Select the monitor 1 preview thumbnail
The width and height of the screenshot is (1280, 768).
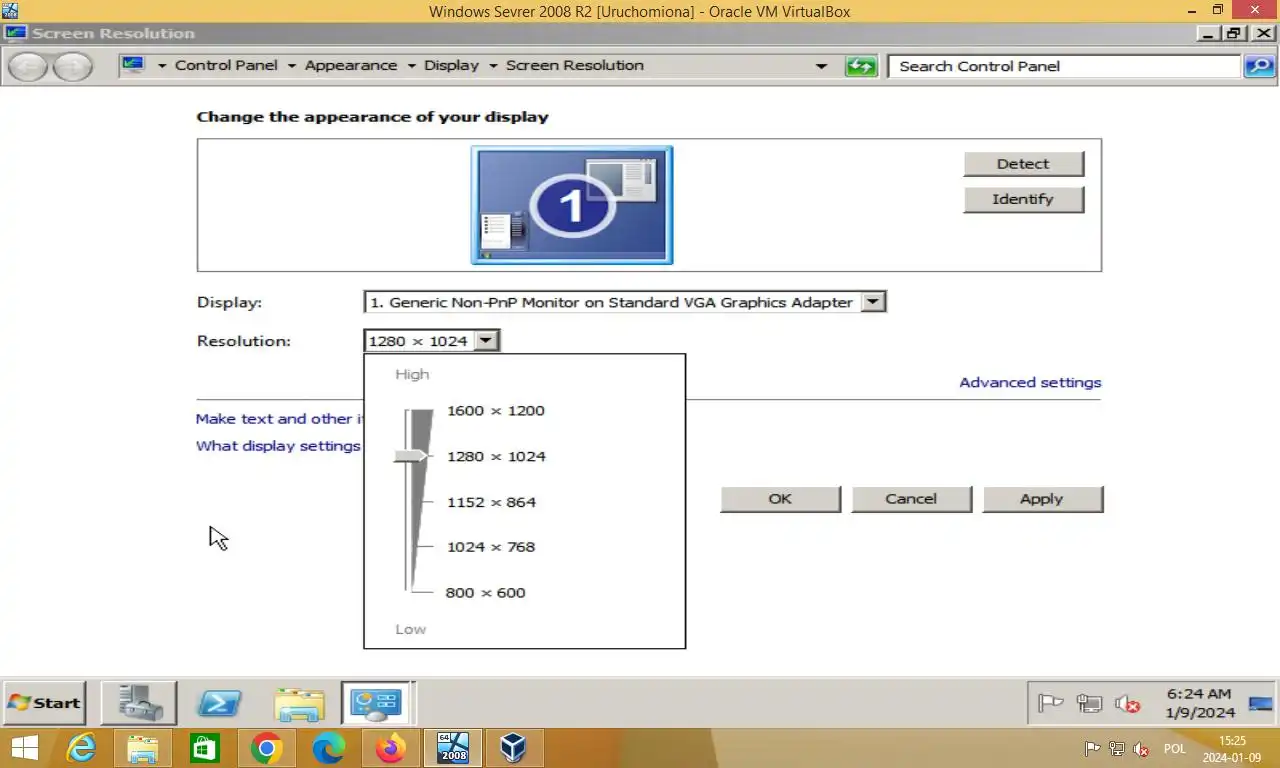572,205
